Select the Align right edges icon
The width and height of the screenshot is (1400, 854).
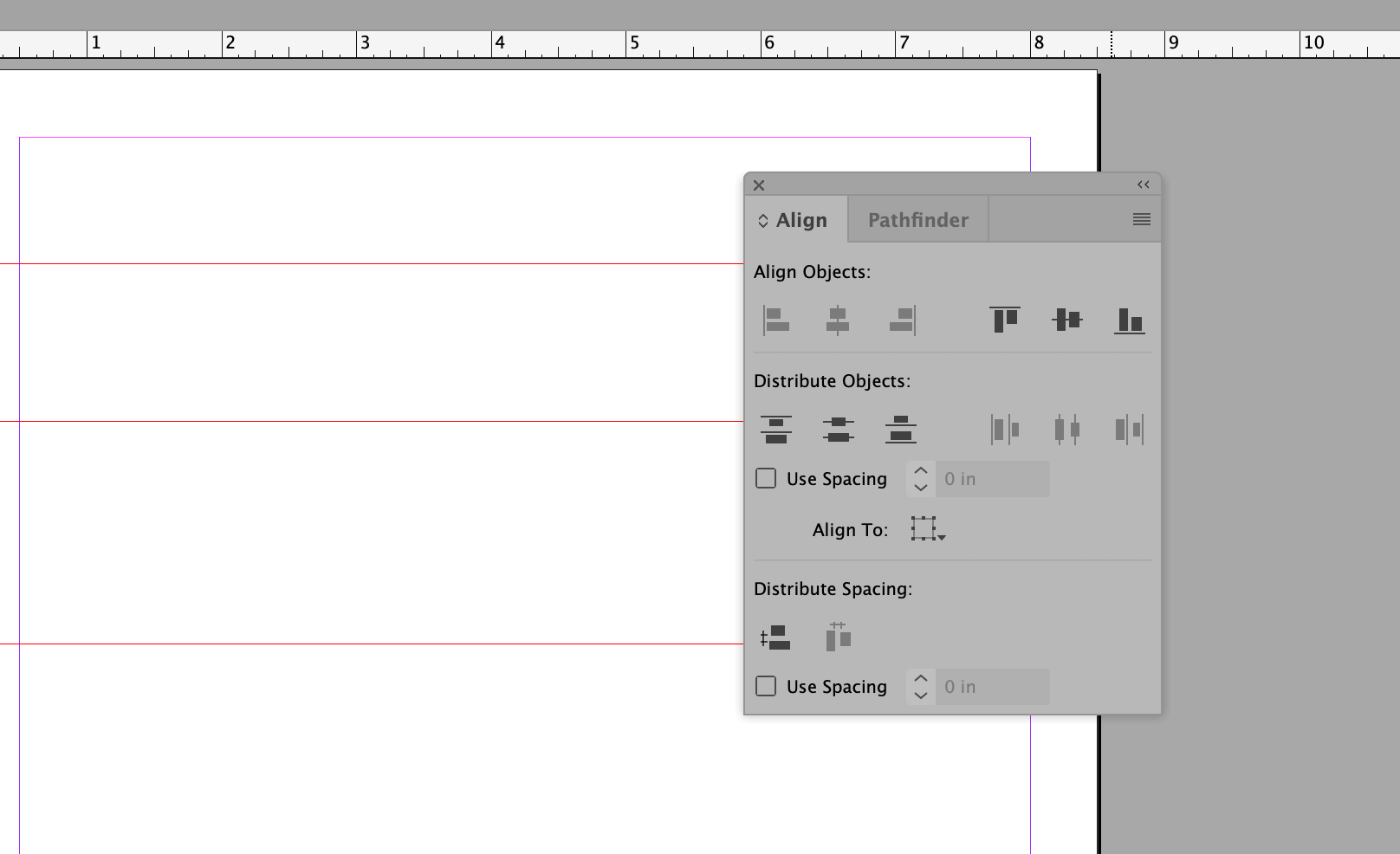(x=900, y=320)
